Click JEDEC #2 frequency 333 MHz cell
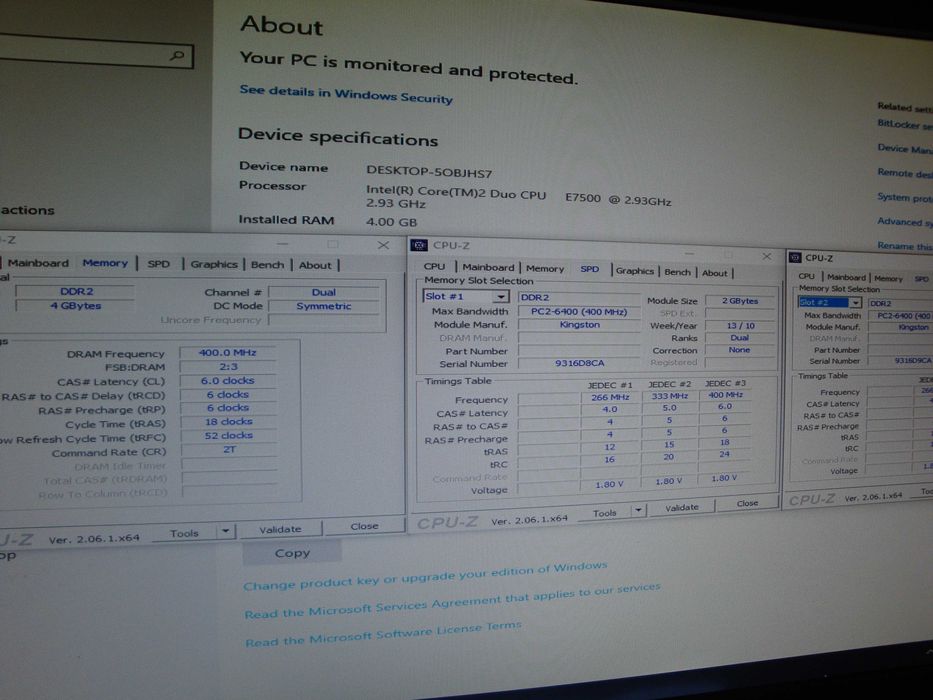The height and width of the screenshot is (700, 933). click(669, 396)
